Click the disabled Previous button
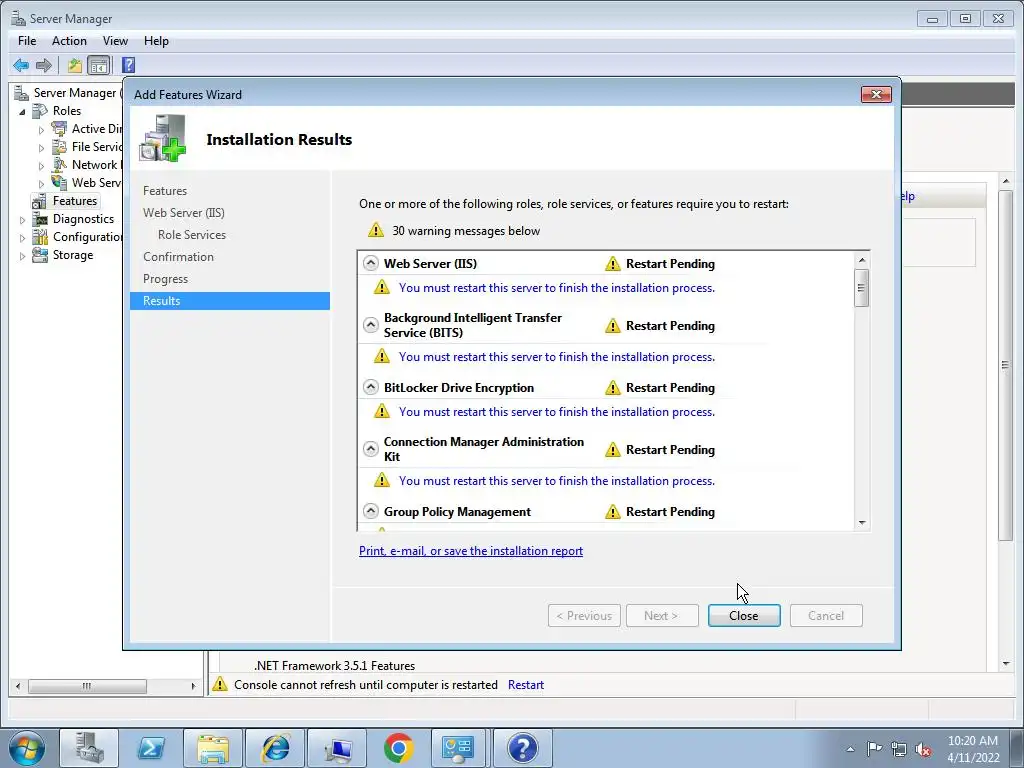 click(x=584, y=616)
